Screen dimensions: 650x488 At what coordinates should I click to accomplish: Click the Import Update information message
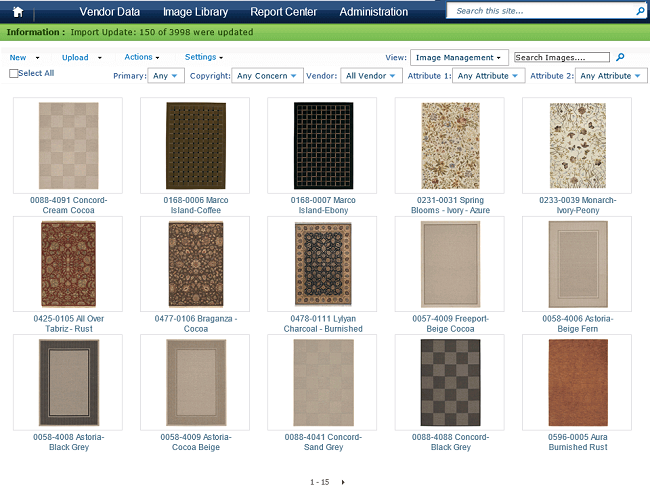tap(162, 32)
